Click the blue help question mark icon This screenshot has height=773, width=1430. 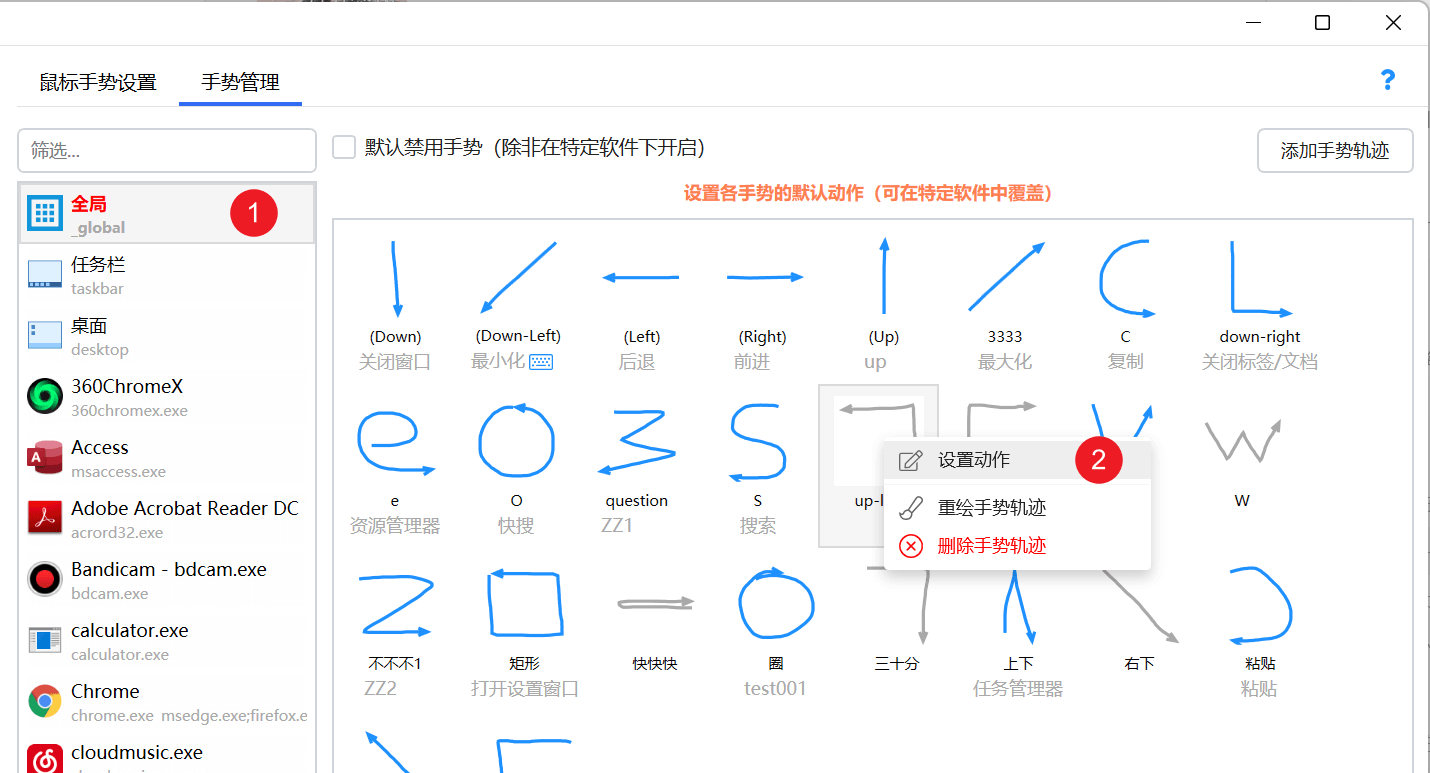[1387, 80]
